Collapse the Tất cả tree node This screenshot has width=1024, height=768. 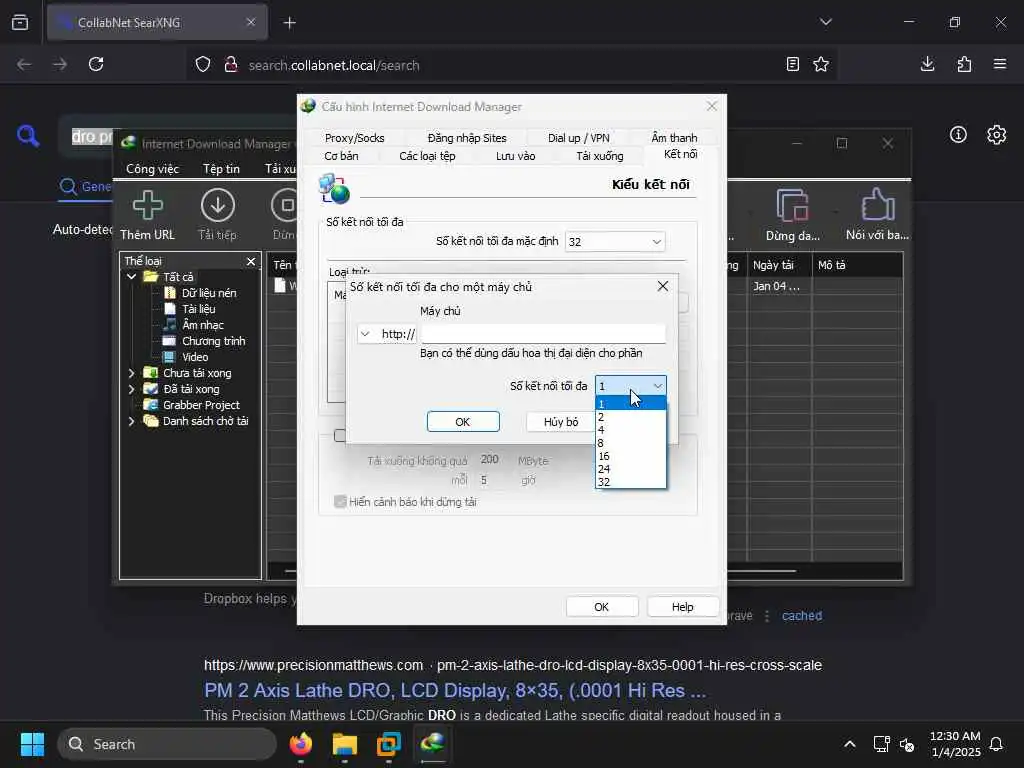pos(131,277)
